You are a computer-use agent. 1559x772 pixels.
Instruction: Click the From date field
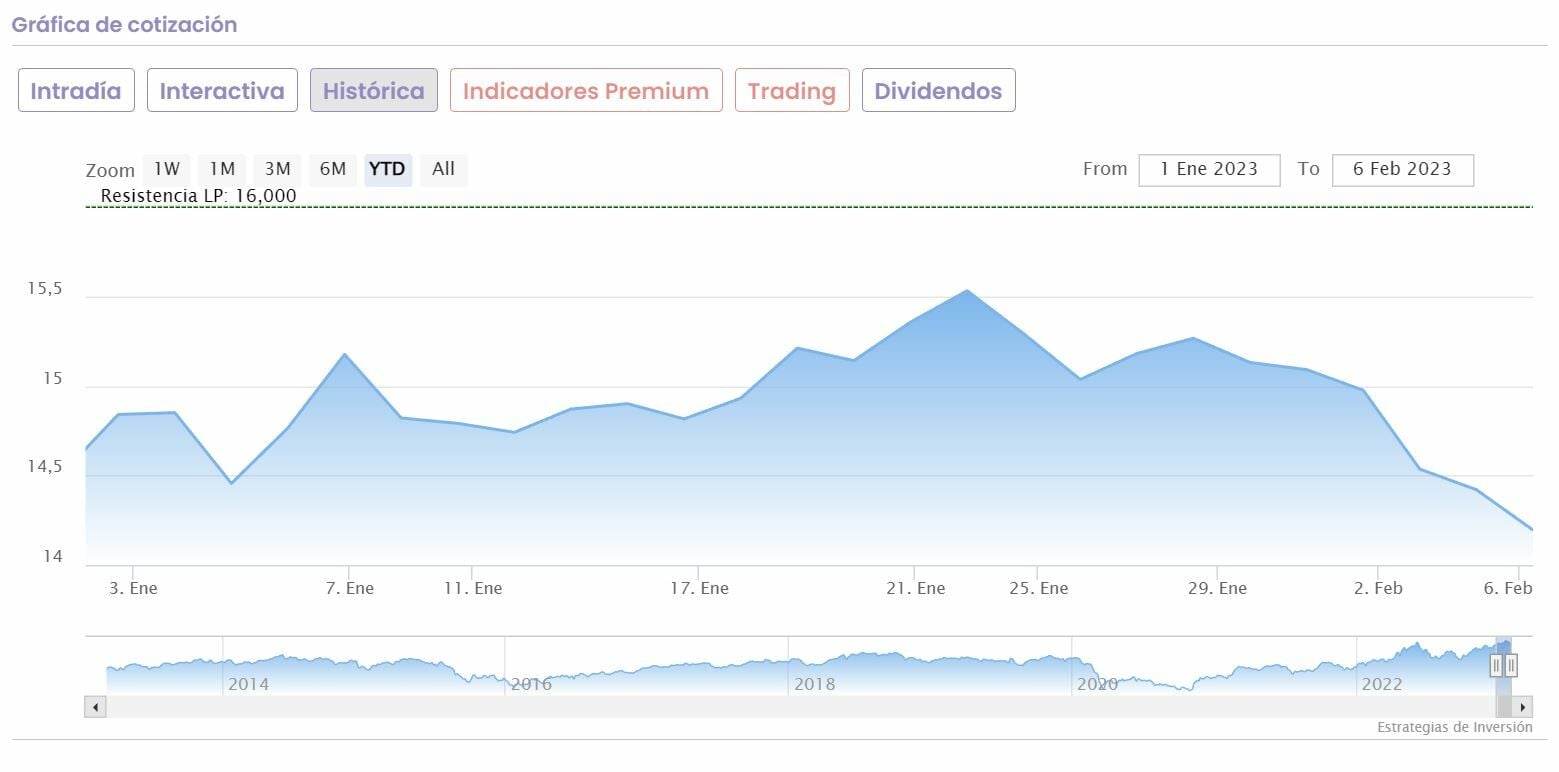[1209, 169]
